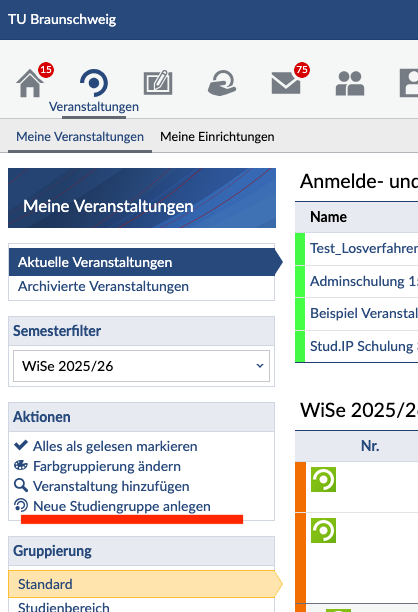This screenshot has width=418, height=612.
Task: Select Studienbereich grouping option
Action: 64,607
